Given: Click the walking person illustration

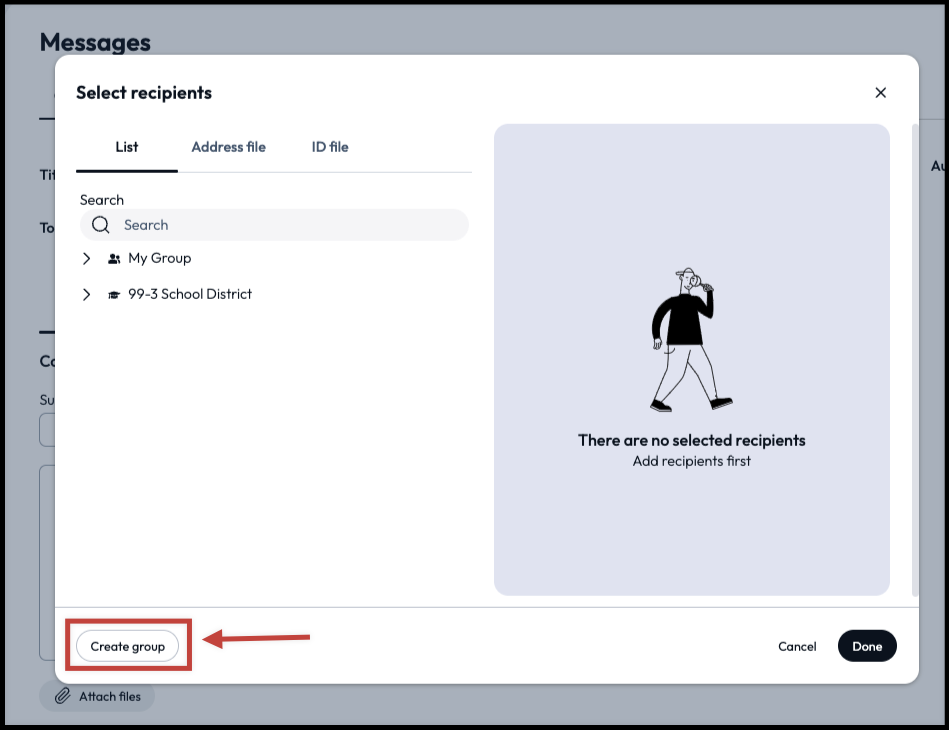Looking at the screenshot, I should [x=690, y=340].
